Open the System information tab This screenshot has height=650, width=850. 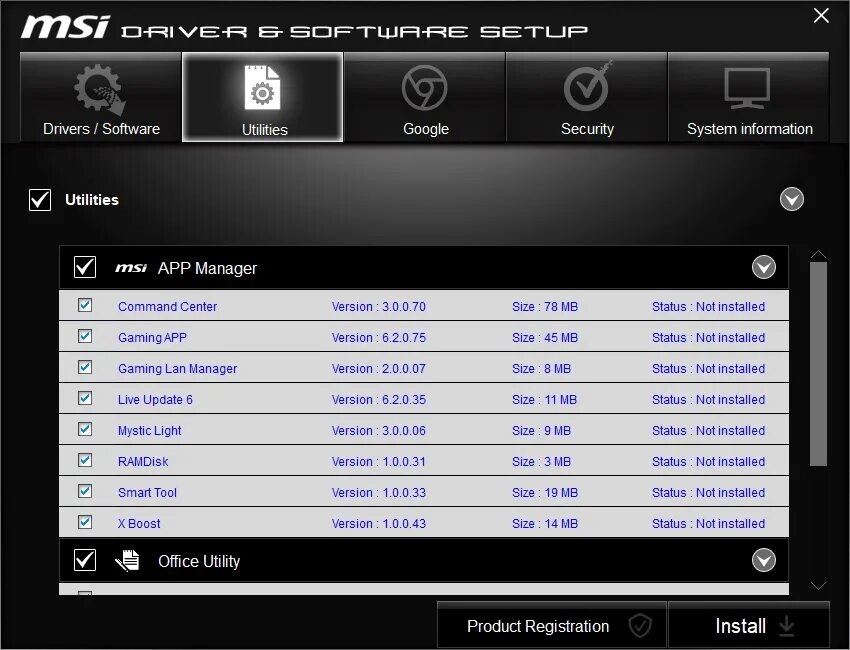[x=749, y=97]
